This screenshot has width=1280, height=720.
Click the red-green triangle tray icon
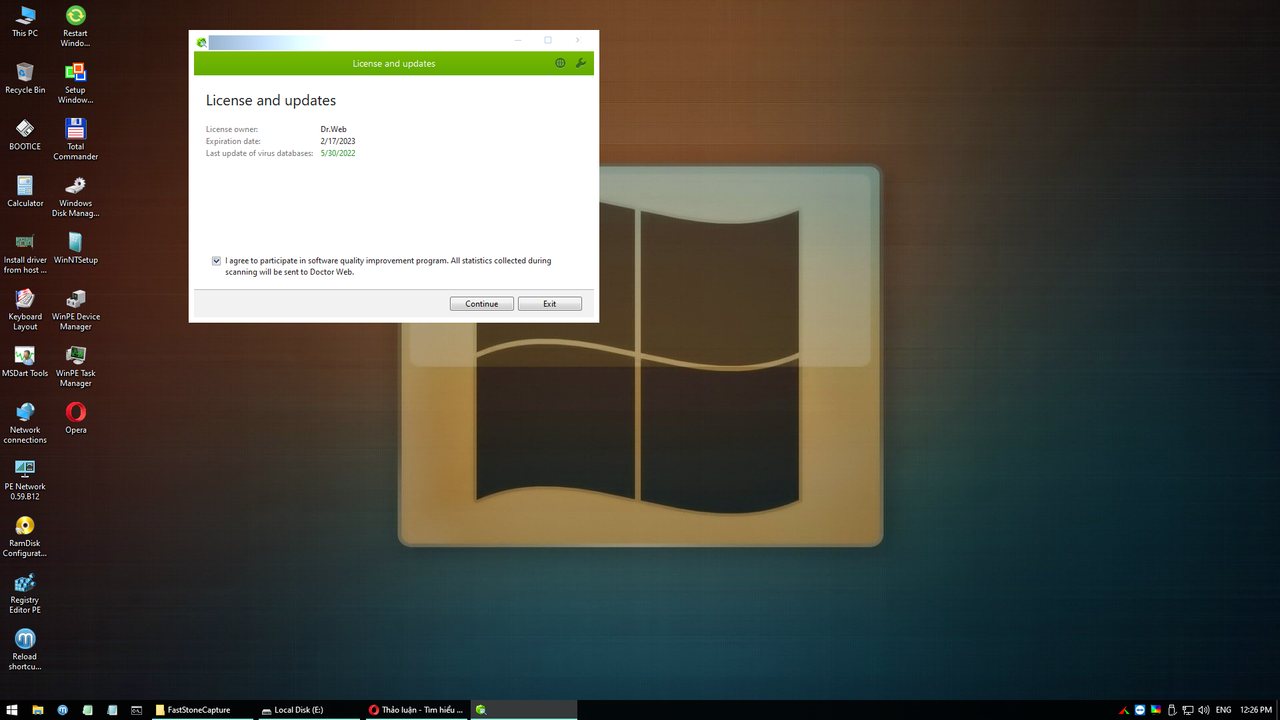[x=1124, y=710]
